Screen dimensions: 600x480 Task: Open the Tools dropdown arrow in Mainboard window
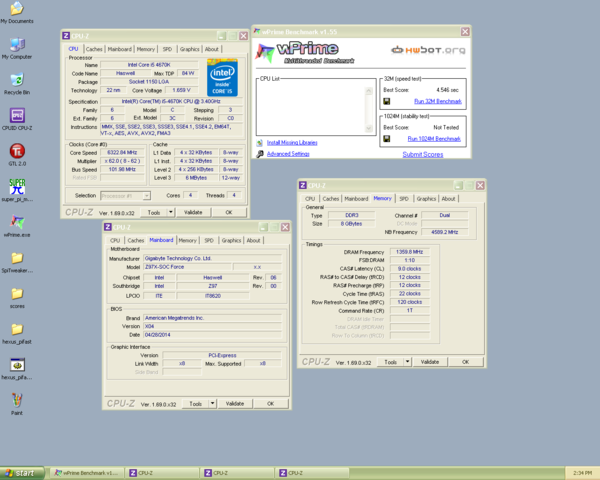pyautogui.click(x=212, y=403)
